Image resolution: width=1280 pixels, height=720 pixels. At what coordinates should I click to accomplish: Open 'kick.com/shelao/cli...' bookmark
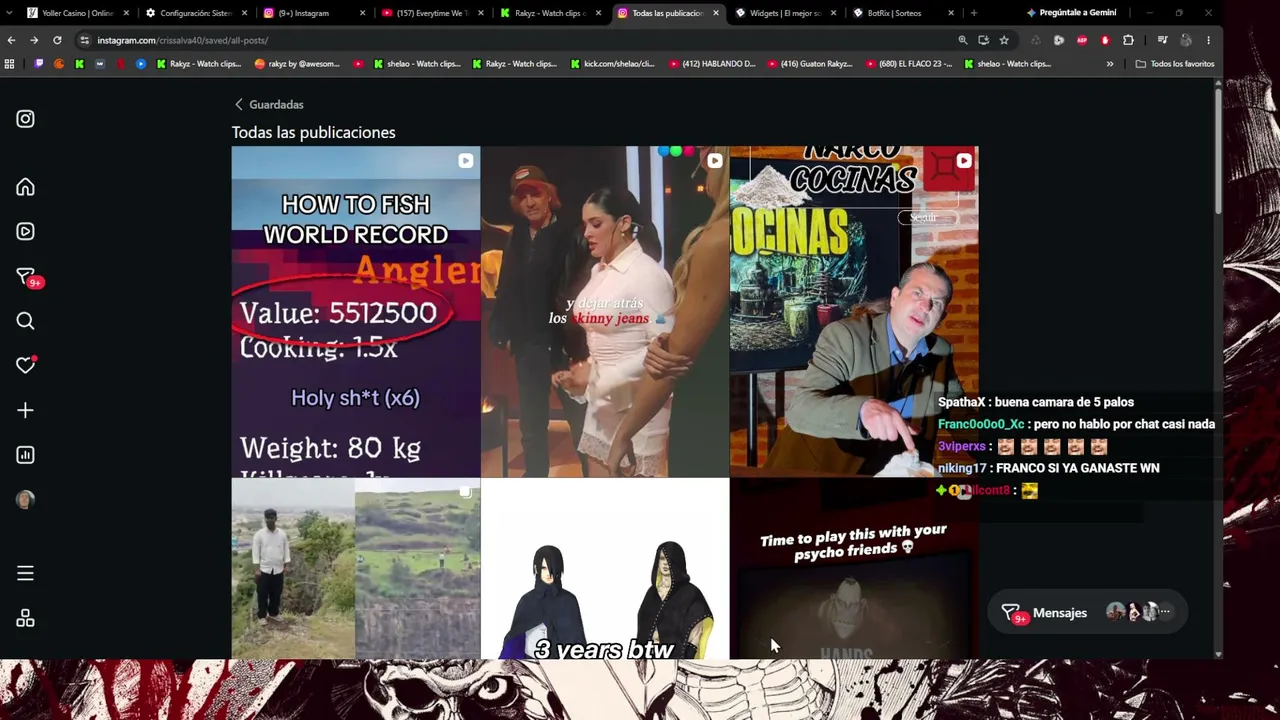point(612,64)
